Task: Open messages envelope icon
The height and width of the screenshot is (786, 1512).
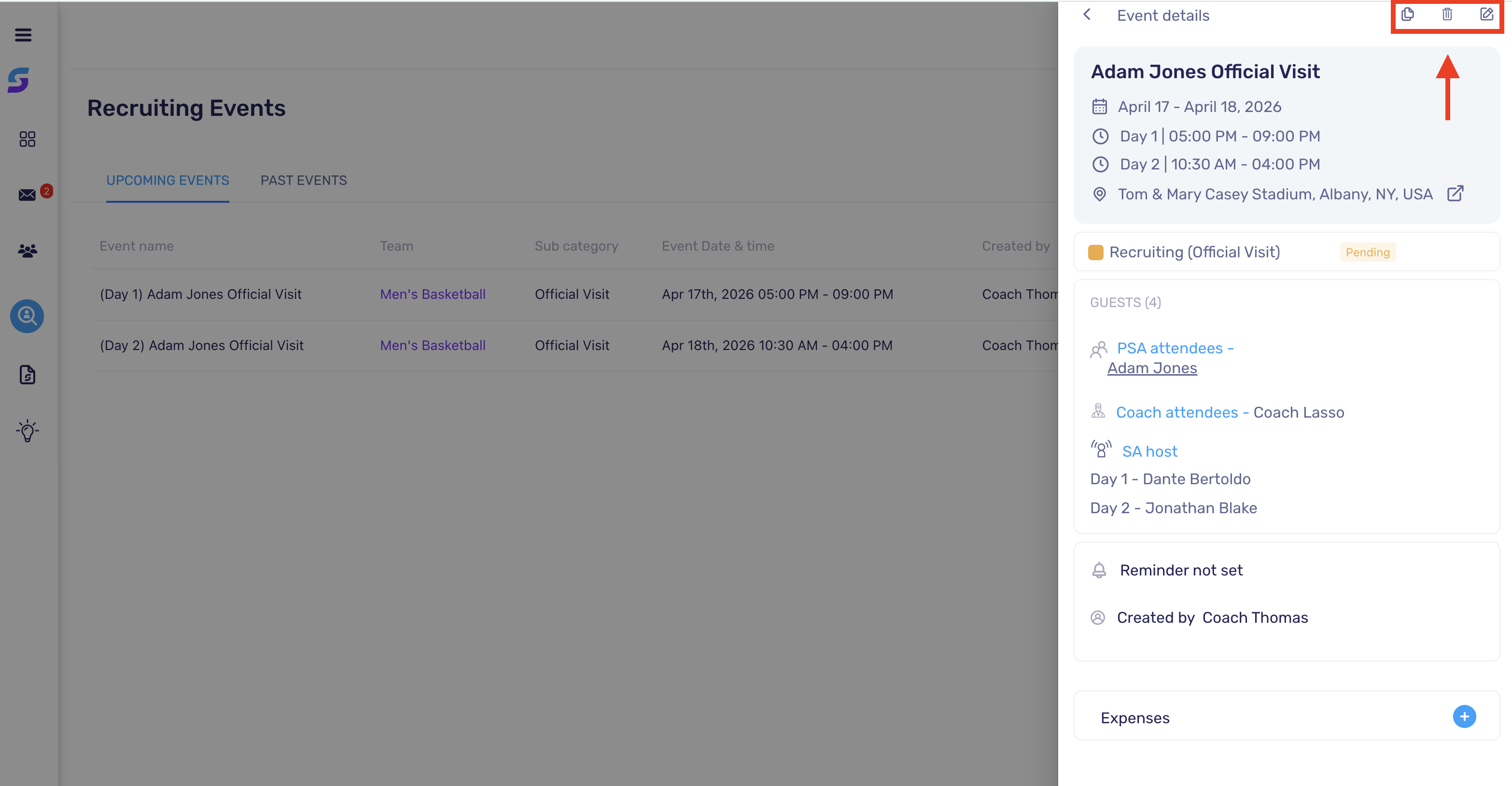Action: coord(27,195)
